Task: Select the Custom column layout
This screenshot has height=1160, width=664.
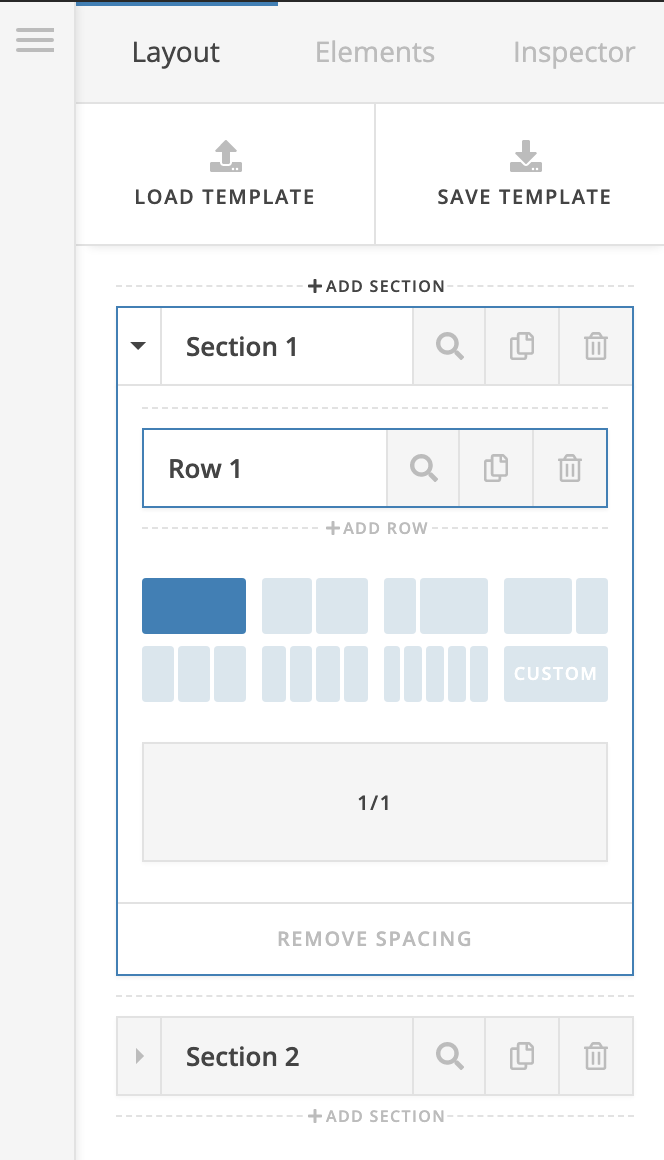Action: [x=556, y=674]
